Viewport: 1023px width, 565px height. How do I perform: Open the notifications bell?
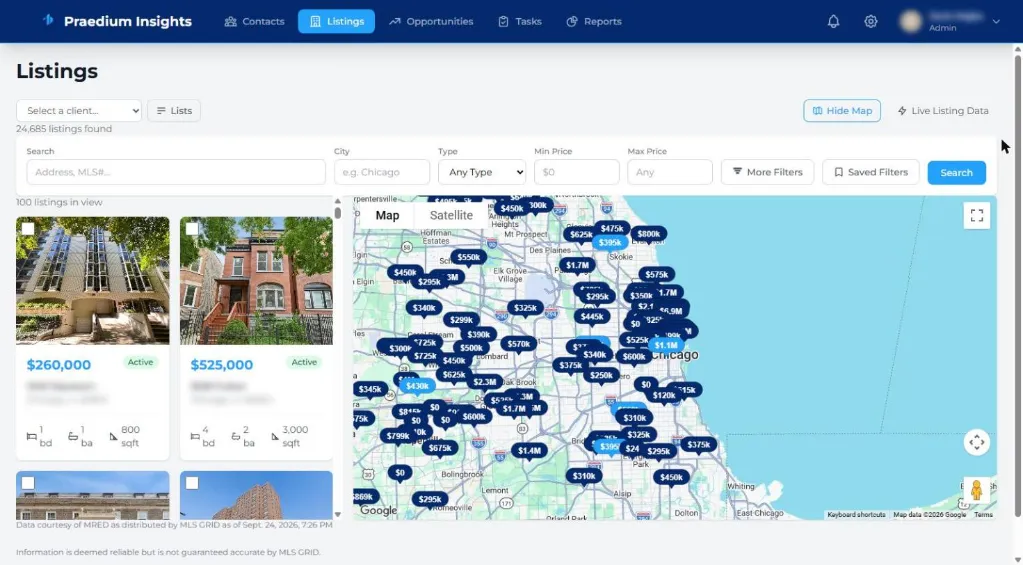pyautogui.click(x=833, y=22)
